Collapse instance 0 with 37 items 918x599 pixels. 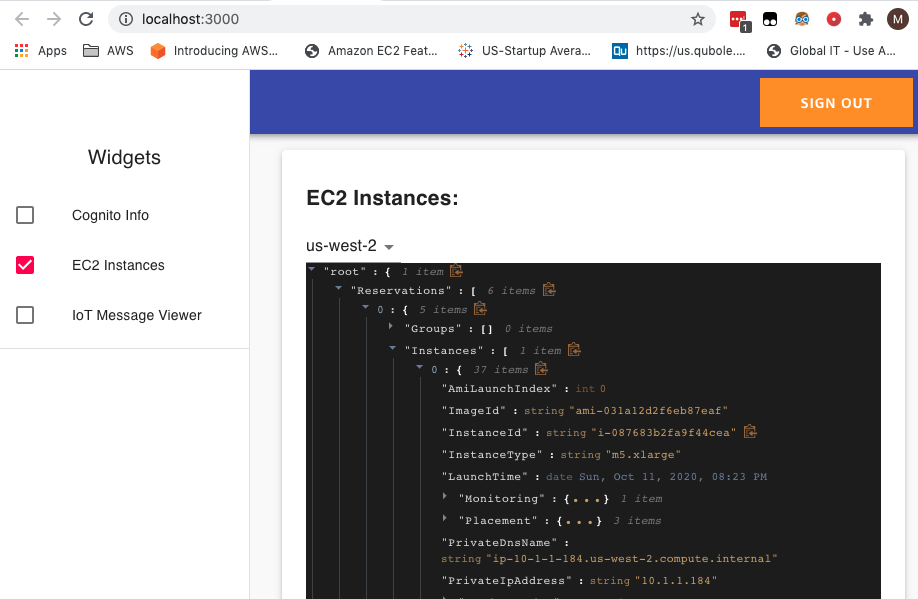click(x=419, y=367)
